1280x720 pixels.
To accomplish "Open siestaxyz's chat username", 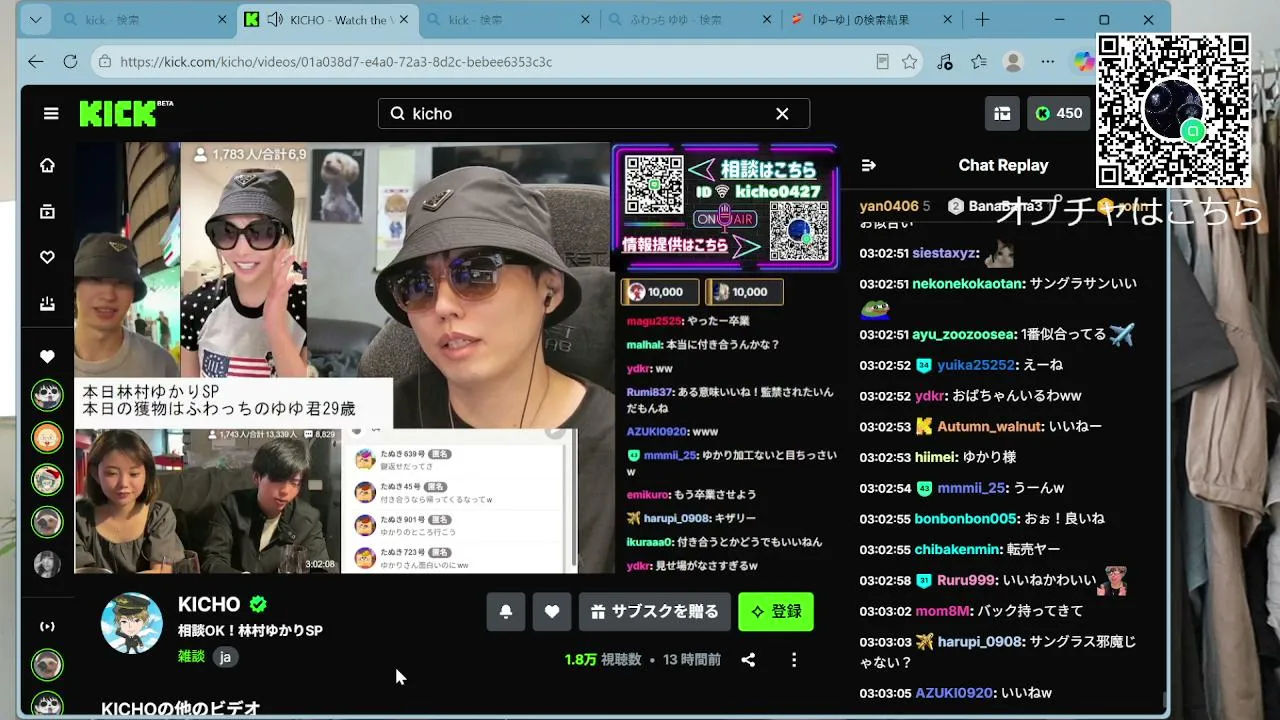I will coord(945,254).
